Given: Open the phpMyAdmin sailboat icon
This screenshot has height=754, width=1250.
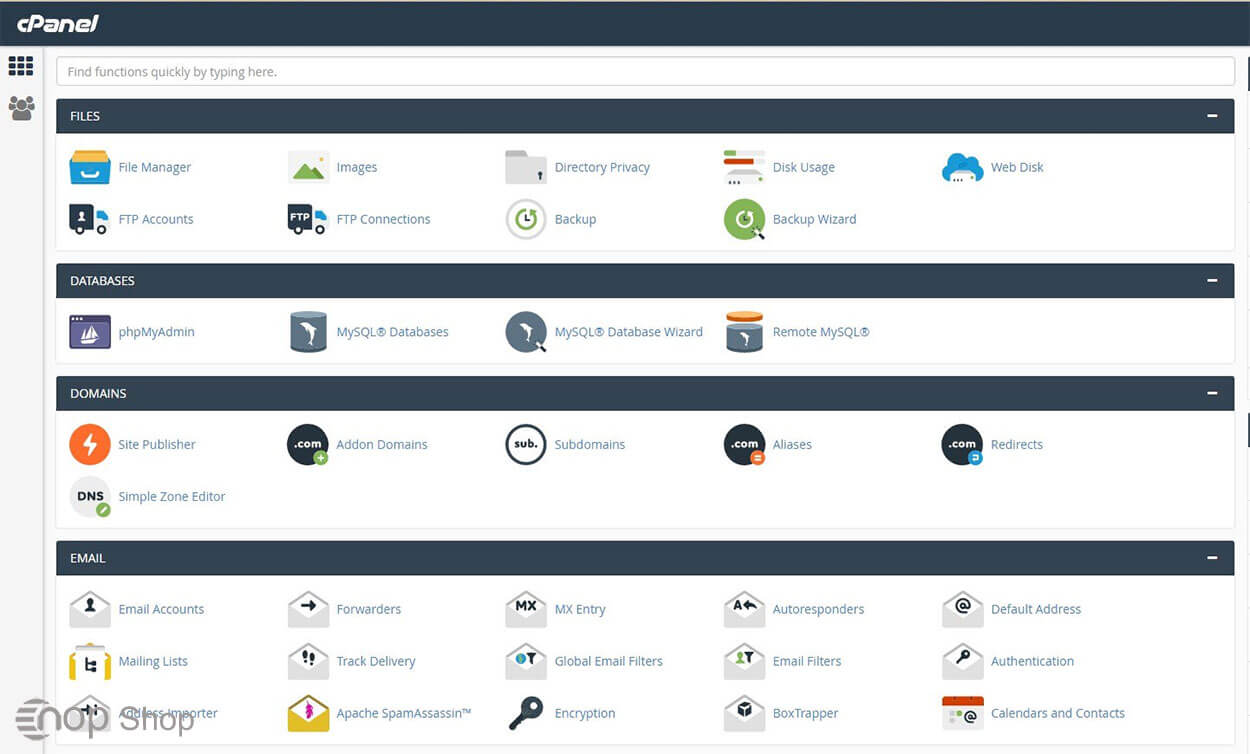Looking at the screenshot, I should click(x=89, y=331).
